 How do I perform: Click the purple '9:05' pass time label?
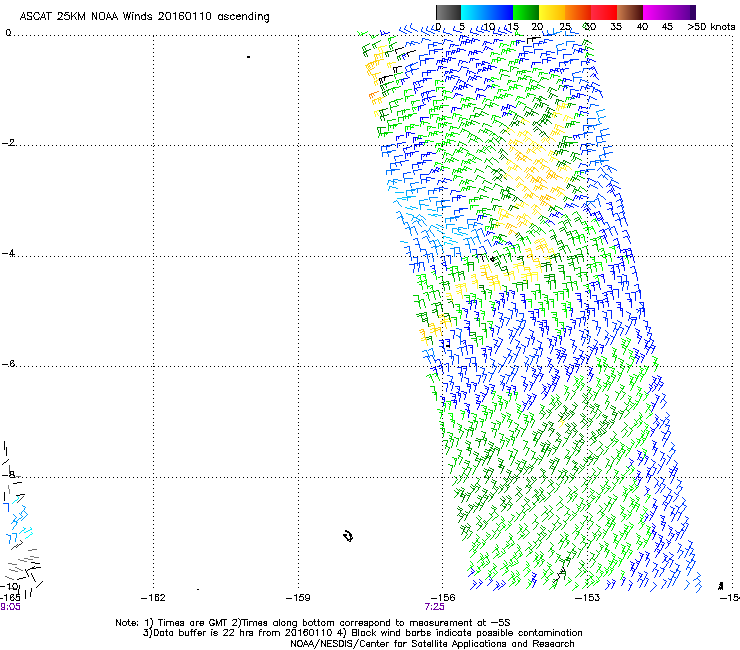pos(10,607)
